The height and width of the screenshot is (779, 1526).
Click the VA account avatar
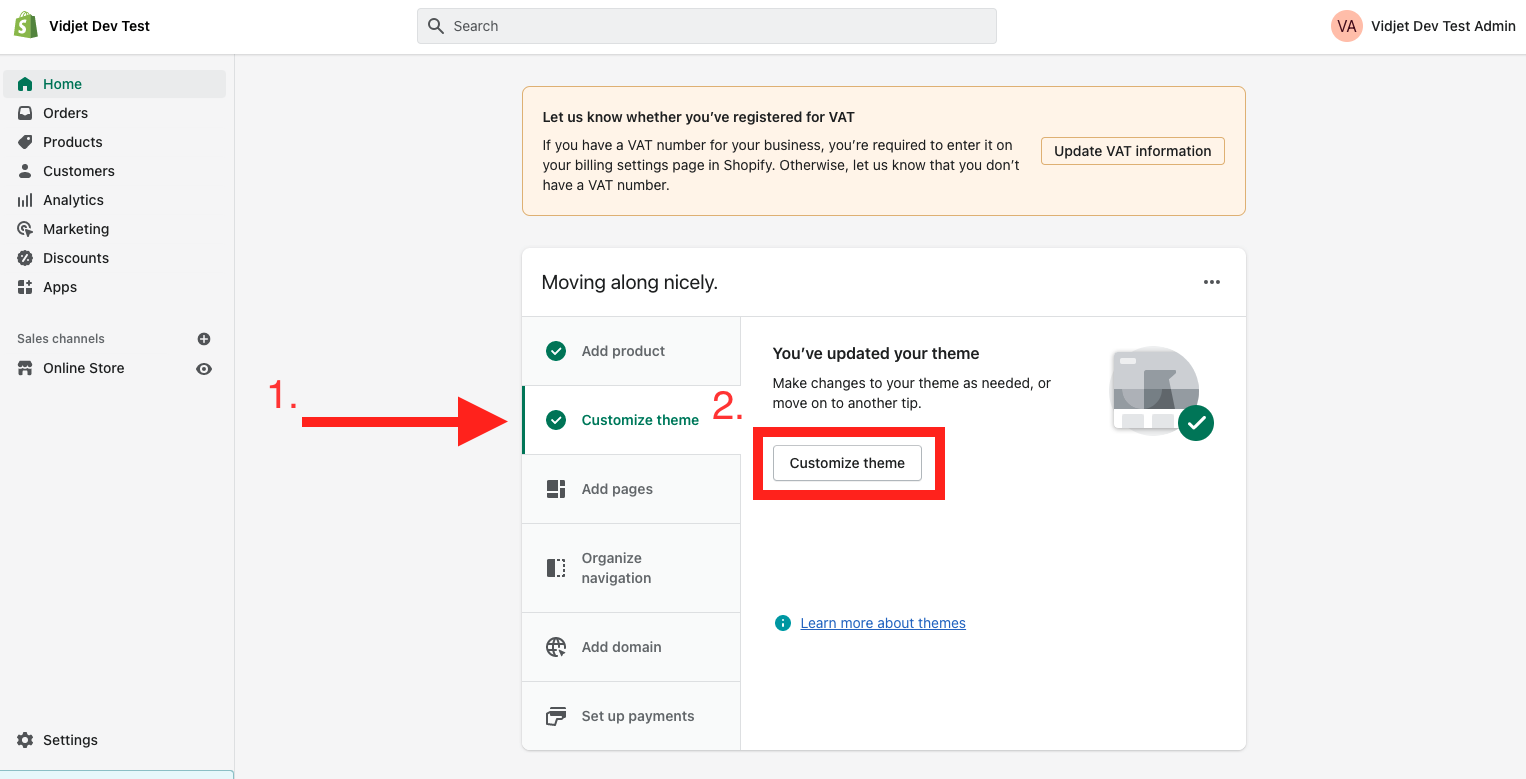(x=1347, y=26)
